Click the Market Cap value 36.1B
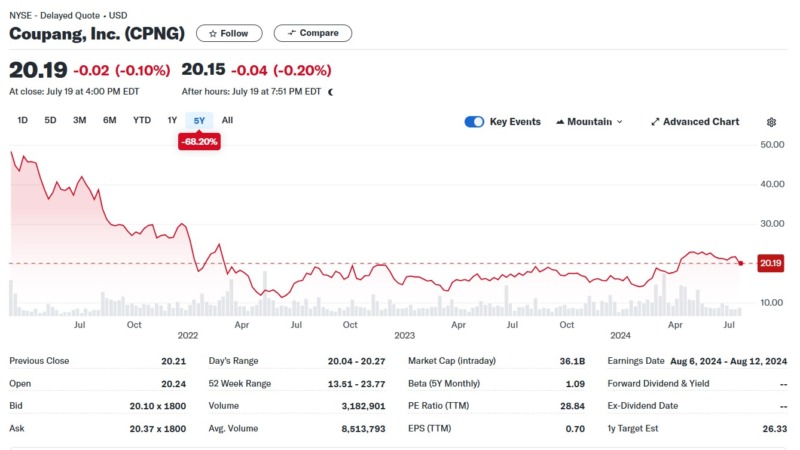The width and height of the screenshot is (800, 450). click(572, 361)
